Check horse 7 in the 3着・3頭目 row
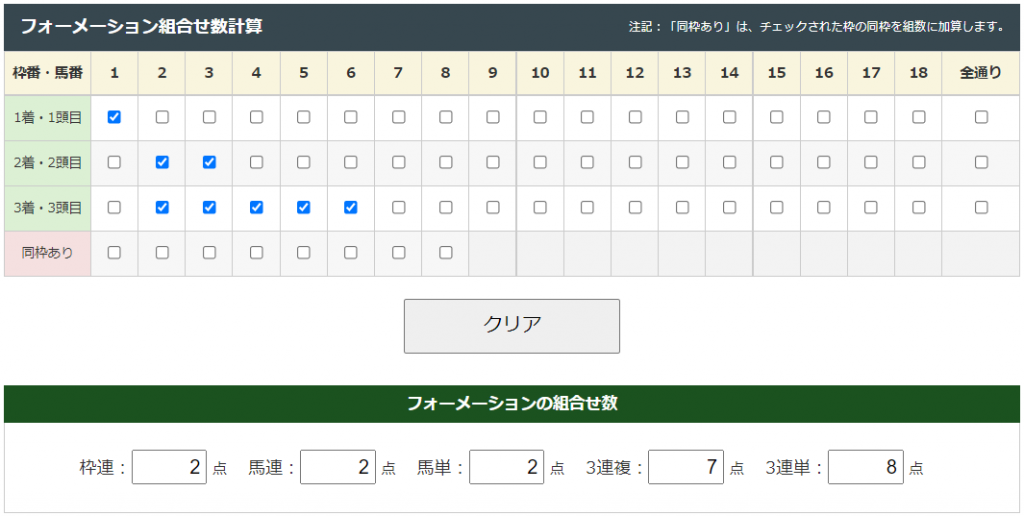This screenshot has height=516, width=1024. click(x=399, y=207)
